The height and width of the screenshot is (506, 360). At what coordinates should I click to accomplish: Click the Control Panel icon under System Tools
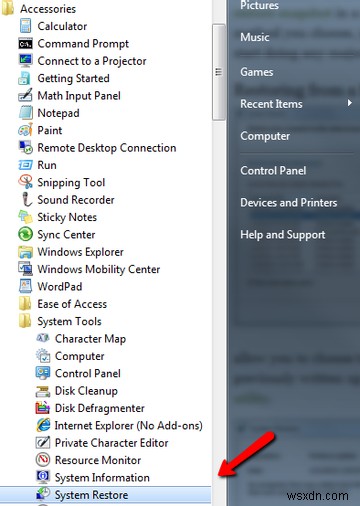(43, 373)
